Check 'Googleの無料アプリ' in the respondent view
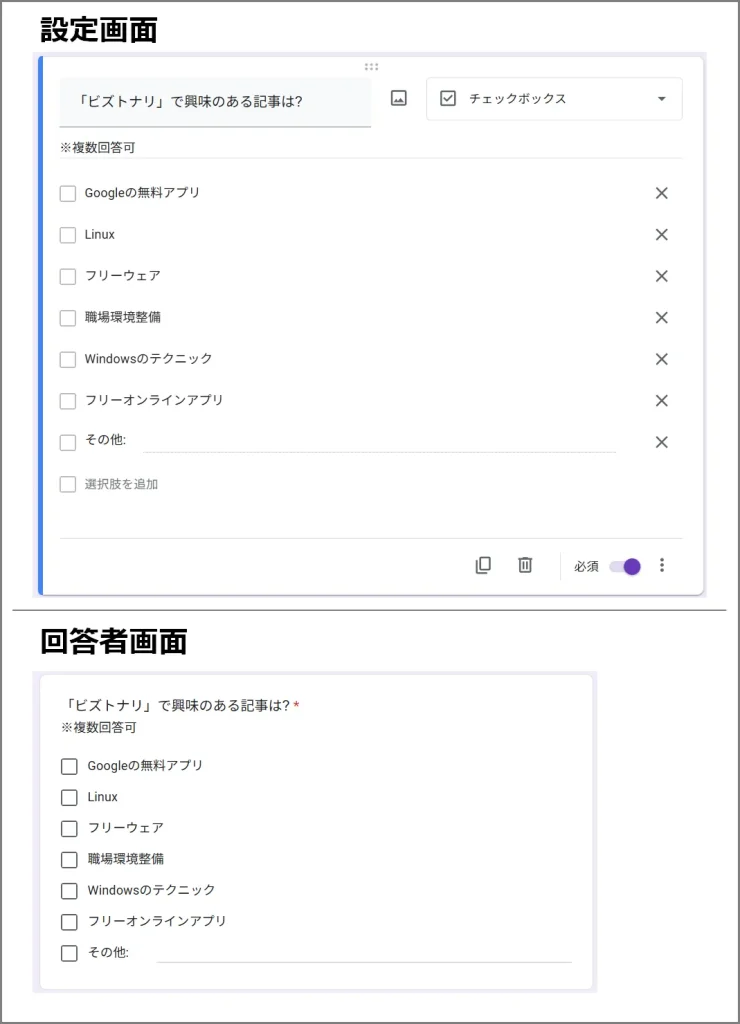740x1024 pixels. (x=69, y=766)
